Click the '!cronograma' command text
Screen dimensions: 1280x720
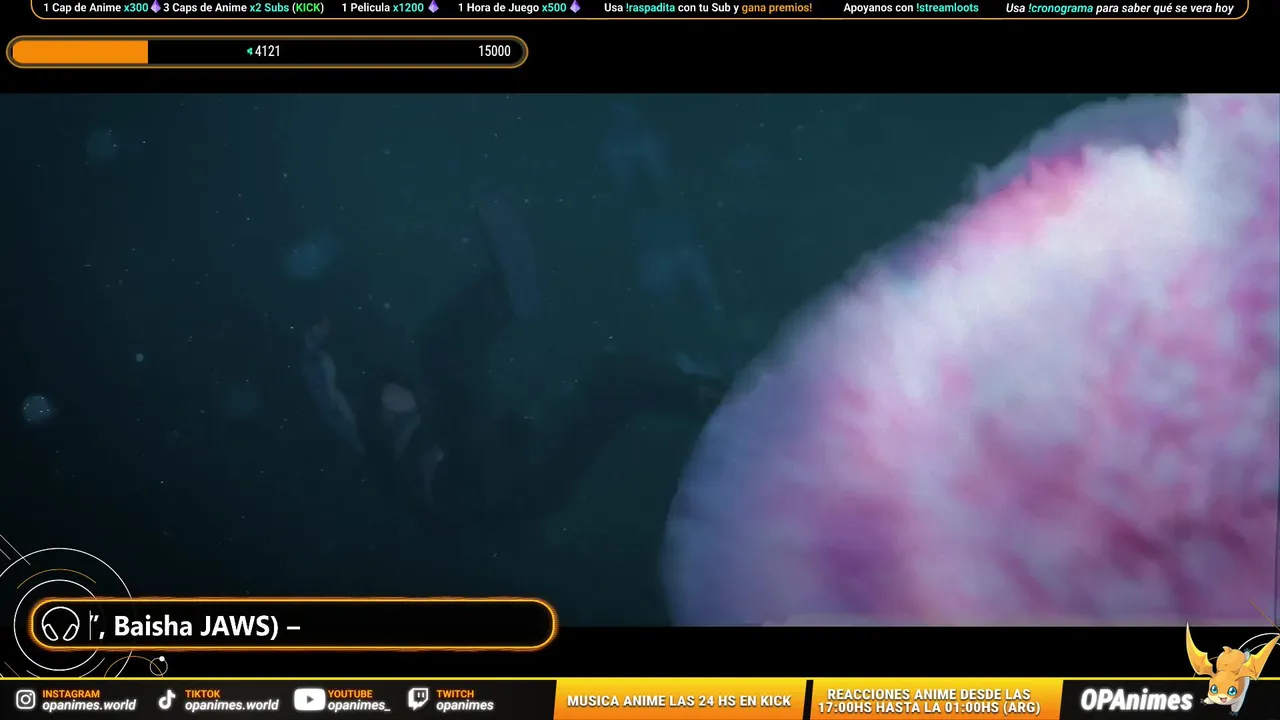pyautogui.click(x=1061, y=8)
